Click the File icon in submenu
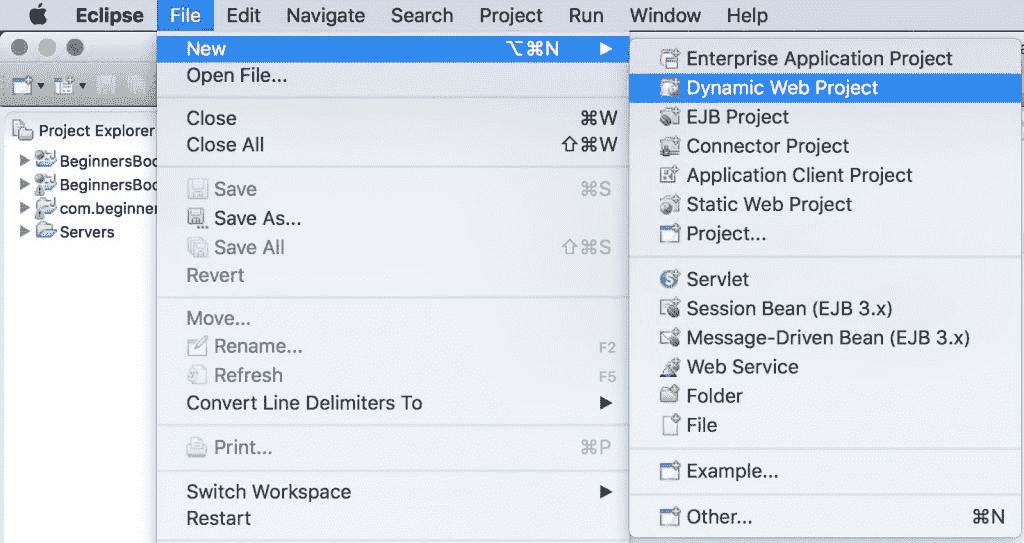The image size is (1024, 543). 671,425
